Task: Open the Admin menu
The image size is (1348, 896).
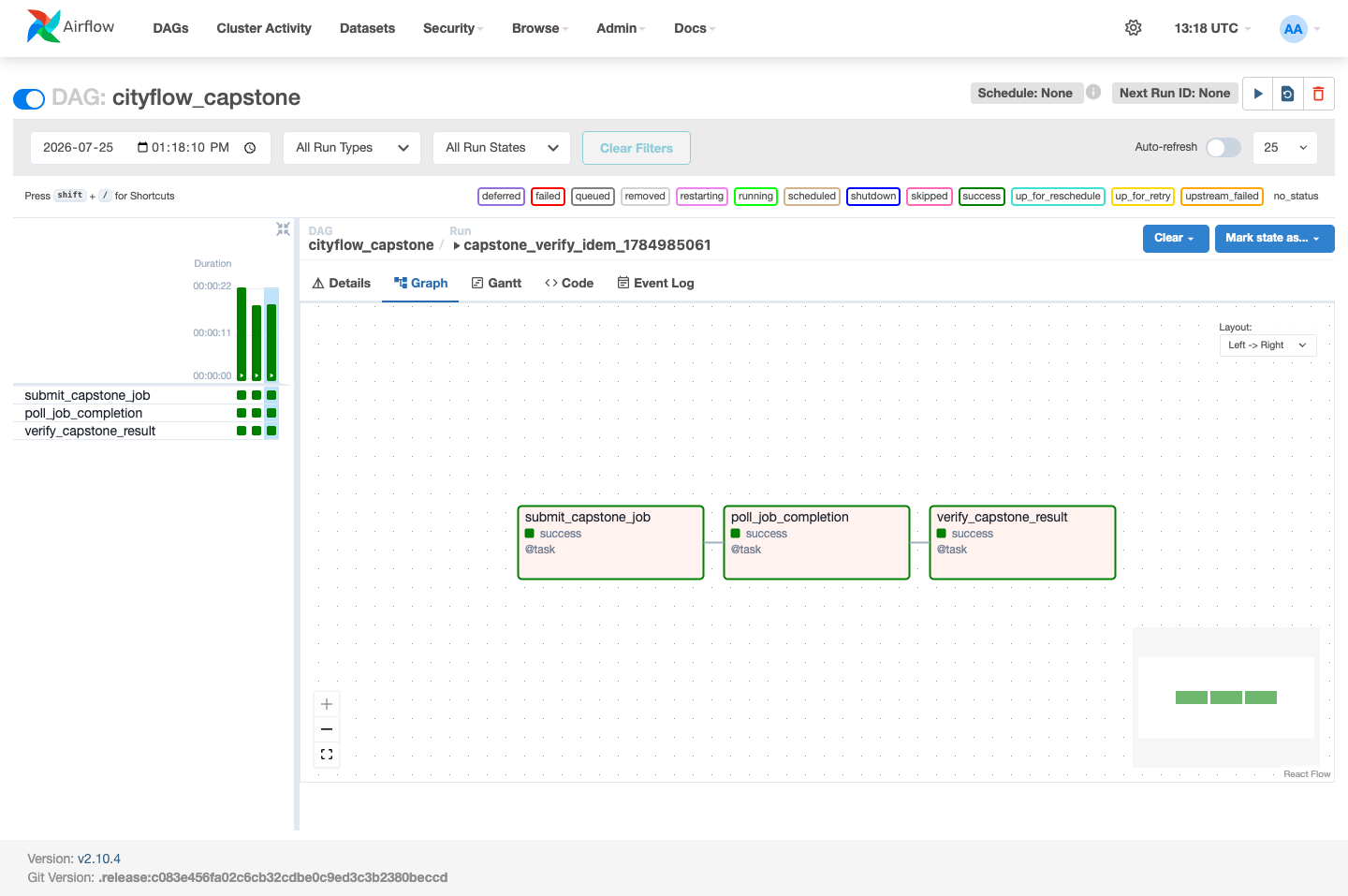Action: [621, 28]
